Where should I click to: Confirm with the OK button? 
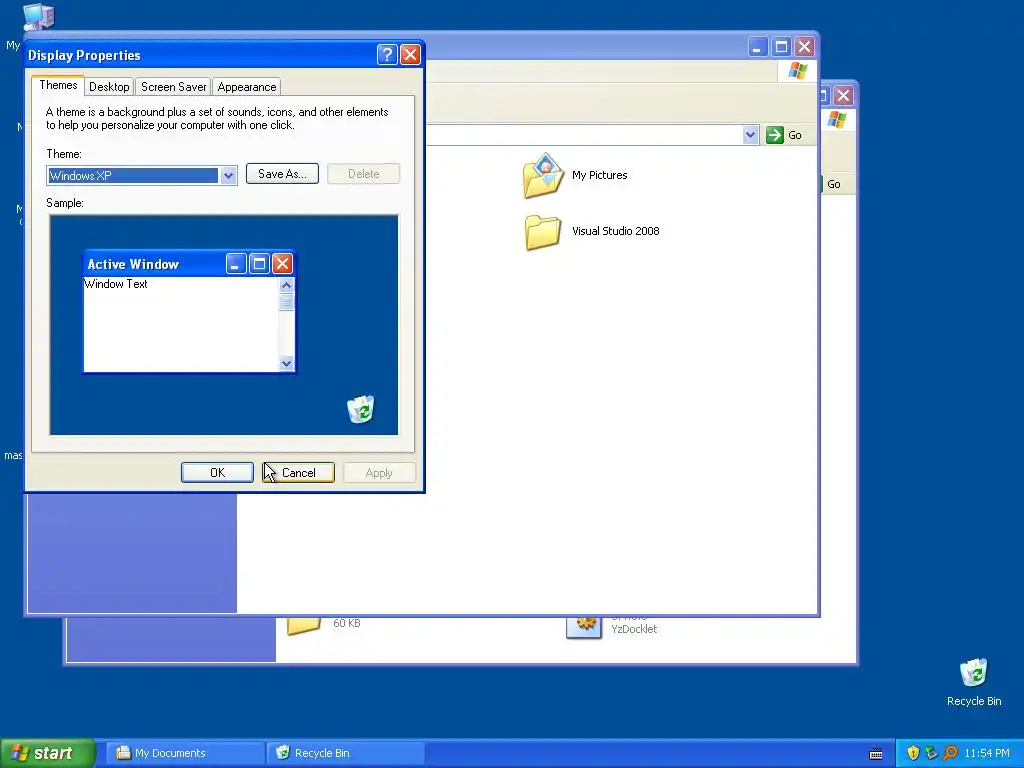click(217, 473)
